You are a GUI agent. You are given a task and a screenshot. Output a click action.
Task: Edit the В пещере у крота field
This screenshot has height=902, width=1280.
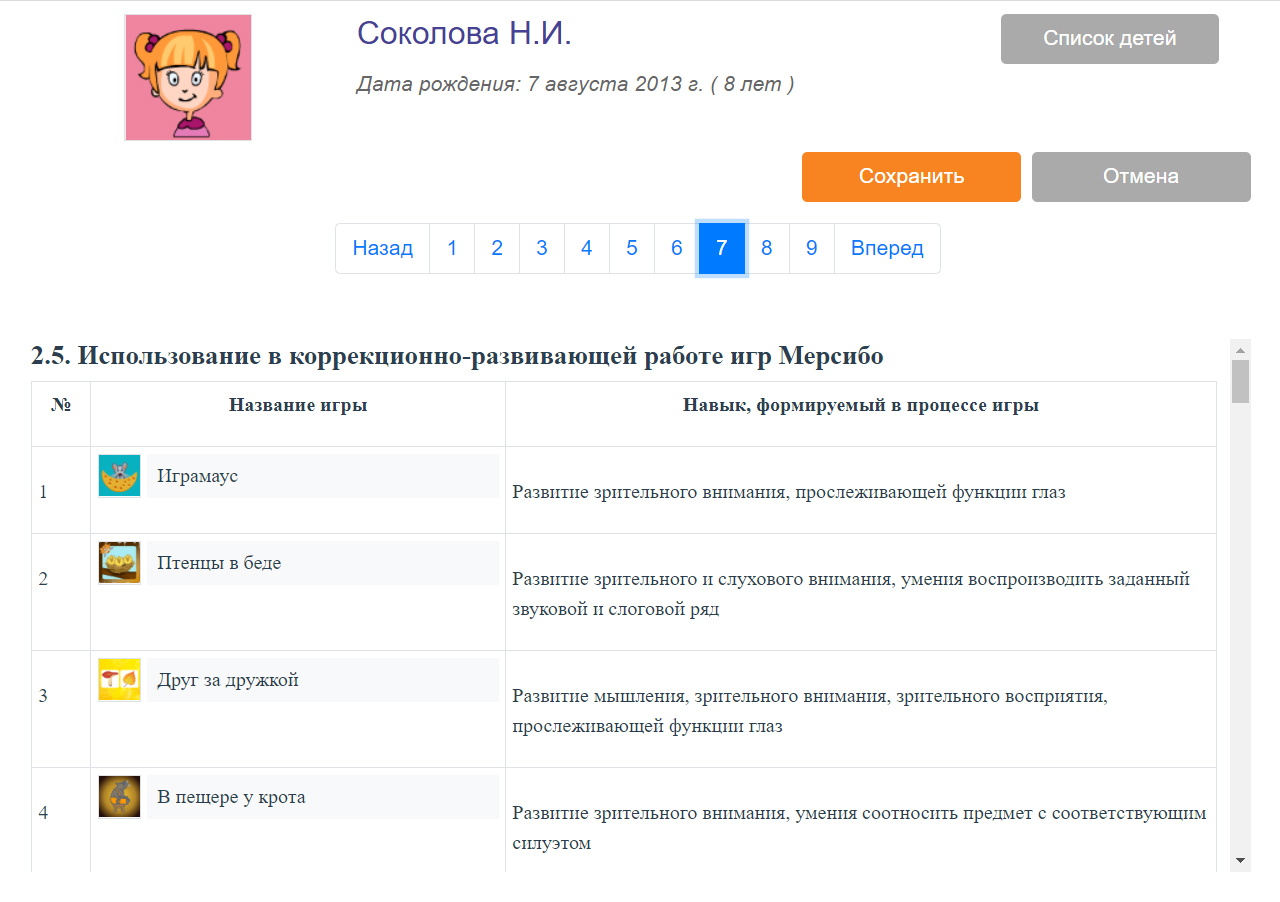(322, 797)
